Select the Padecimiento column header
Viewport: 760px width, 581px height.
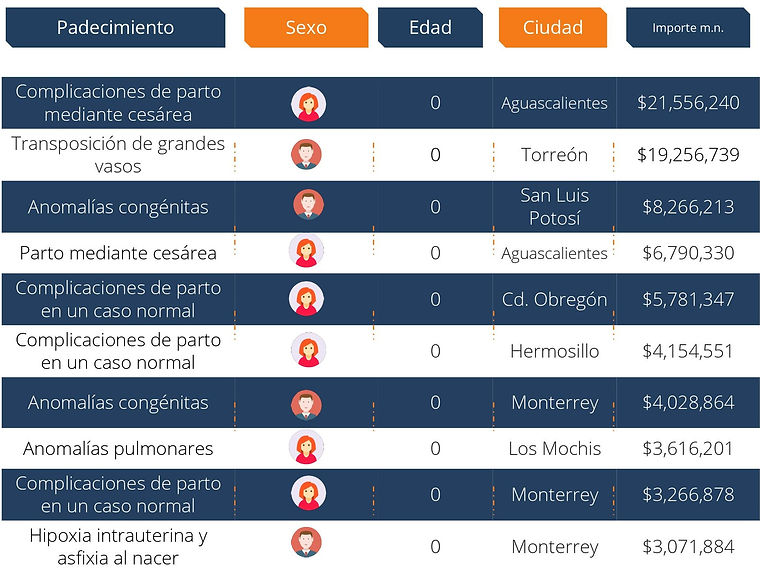point(114,28)
